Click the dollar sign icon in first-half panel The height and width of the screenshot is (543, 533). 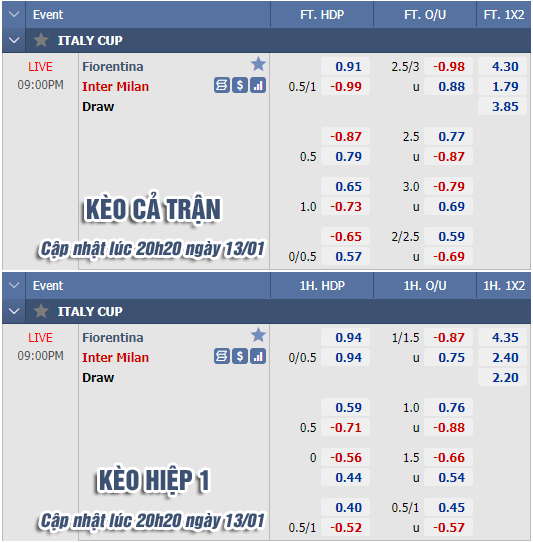click(x=240, y=357)
